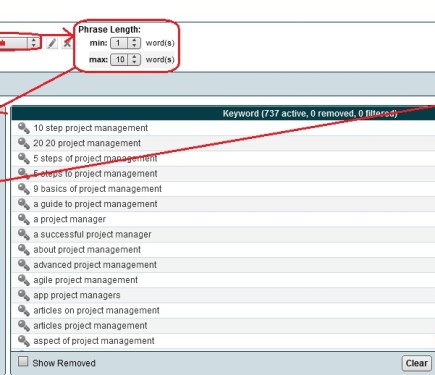Select keyword '10 step project management'
The height and width of the screenshot is (375, 435).
[x=90, y=128]
